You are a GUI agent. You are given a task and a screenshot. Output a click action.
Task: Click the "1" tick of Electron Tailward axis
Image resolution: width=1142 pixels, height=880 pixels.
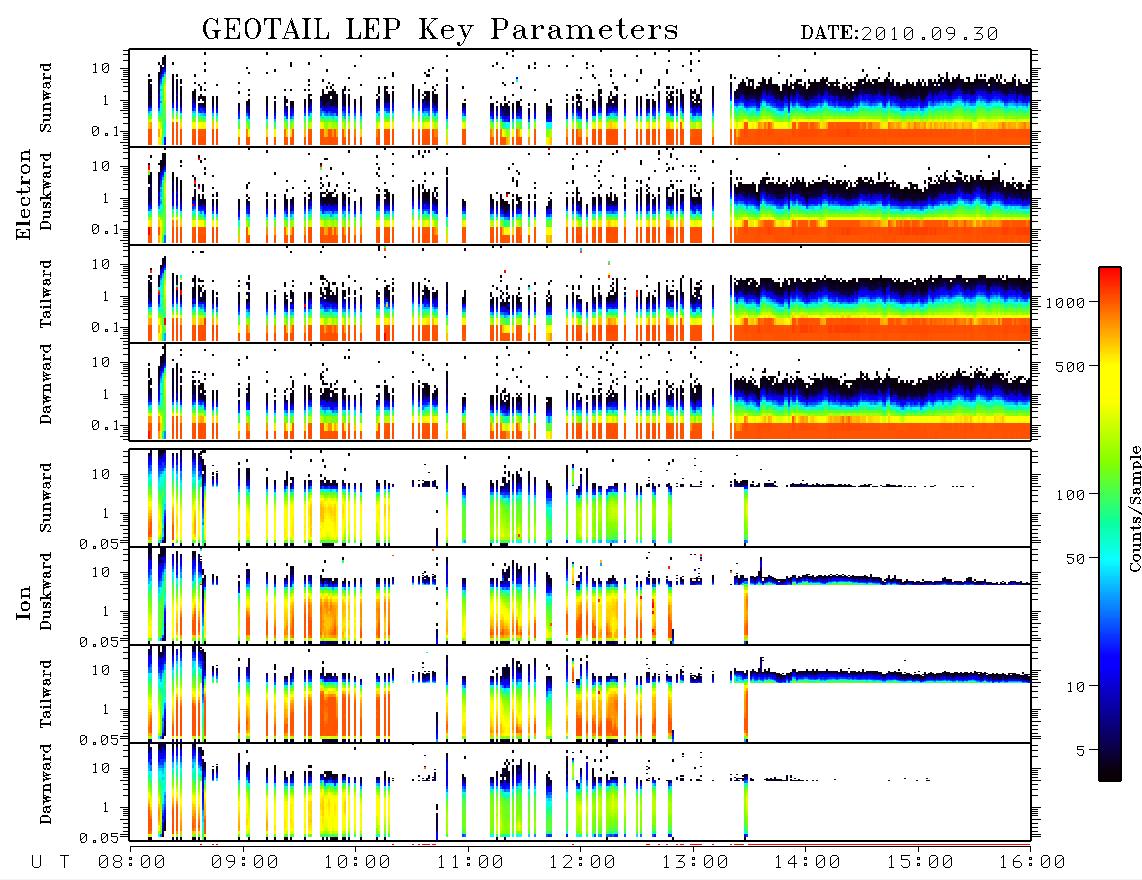[106, 296]
